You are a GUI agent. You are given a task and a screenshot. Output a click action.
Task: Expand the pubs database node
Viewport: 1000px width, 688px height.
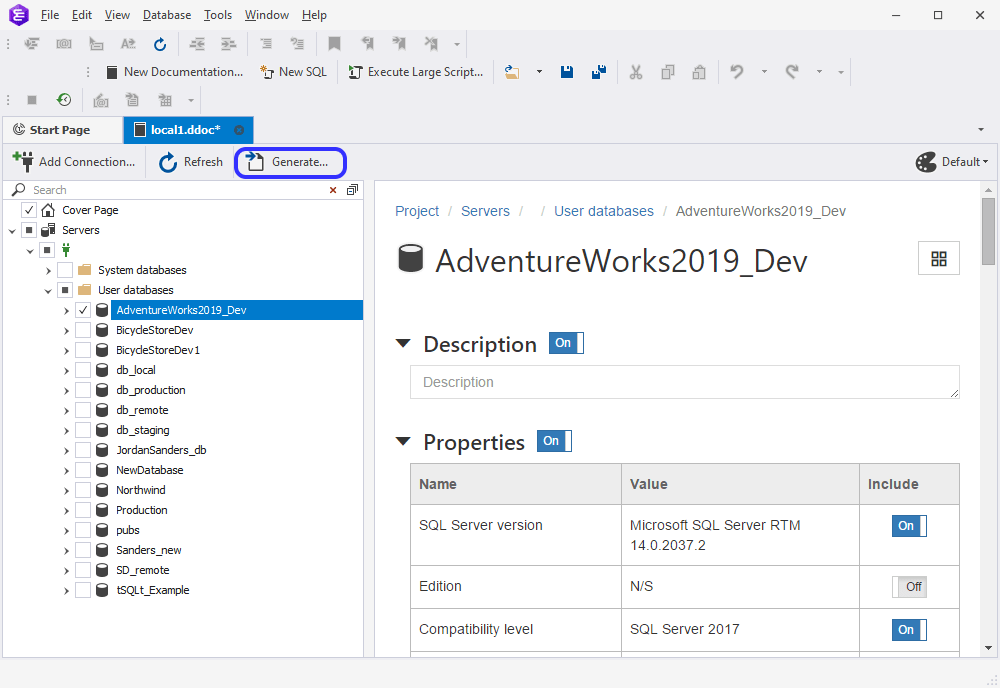(x=66, y=531)
